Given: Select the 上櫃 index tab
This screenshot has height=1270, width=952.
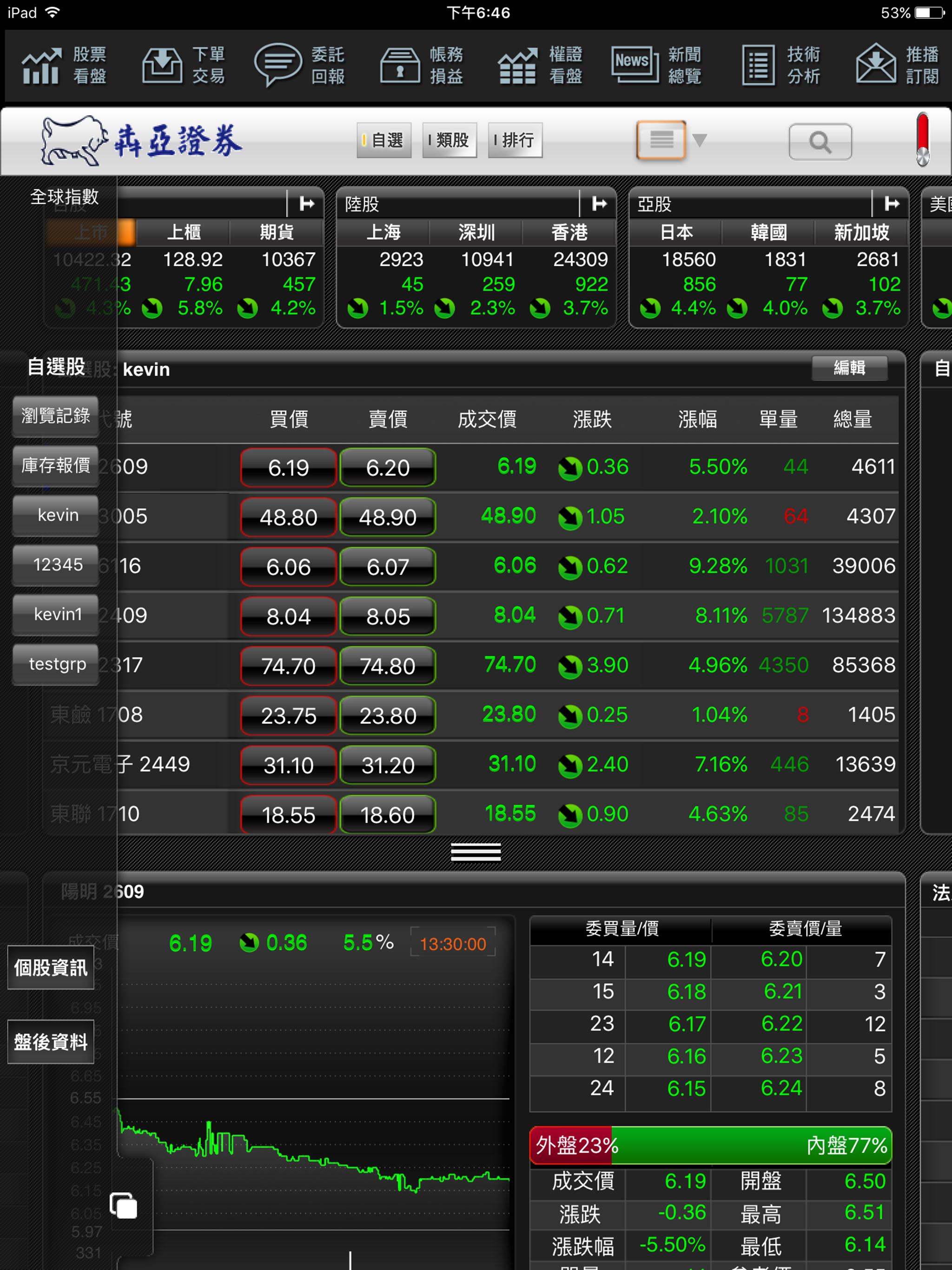Looking at the screenshot, I should [184, 232].
